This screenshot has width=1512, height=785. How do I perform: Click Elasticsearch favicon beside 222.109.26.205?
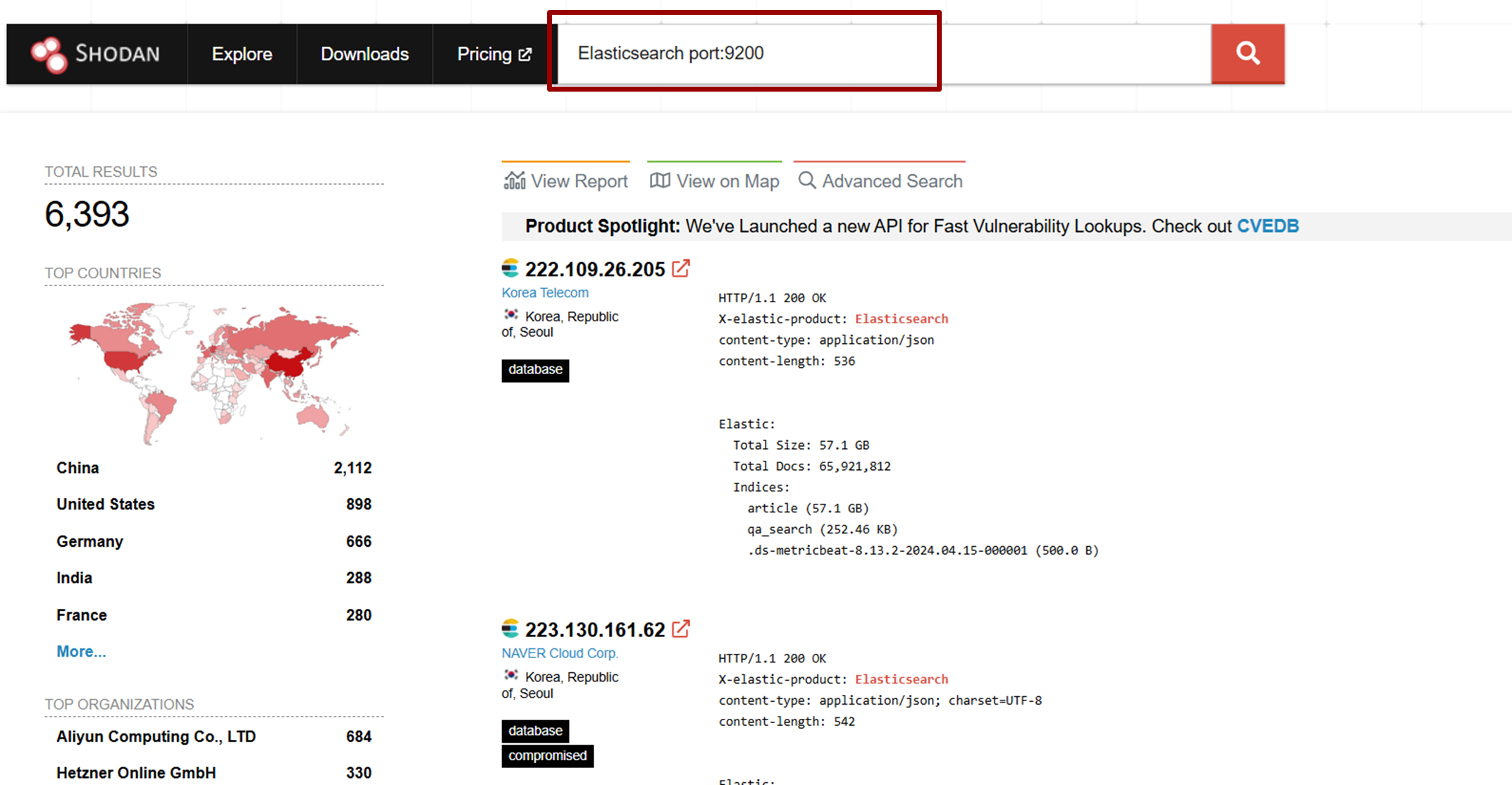[x=510, y=268]
